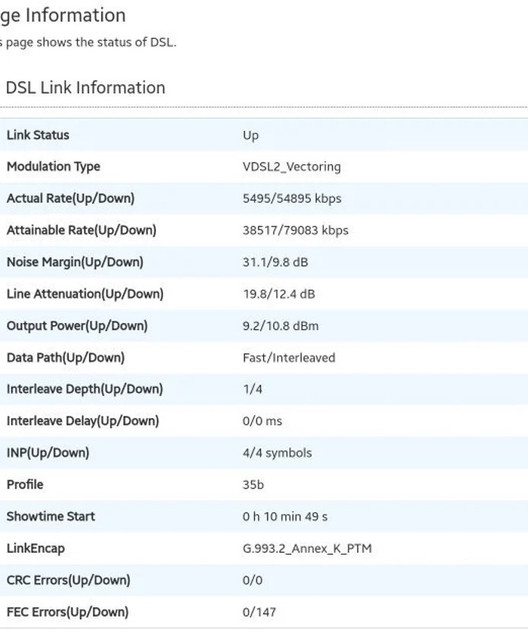Select the 'Output Power(Up/Down)' label
Viewport: 528px width, 640px height.
click(x=77, y=326)
